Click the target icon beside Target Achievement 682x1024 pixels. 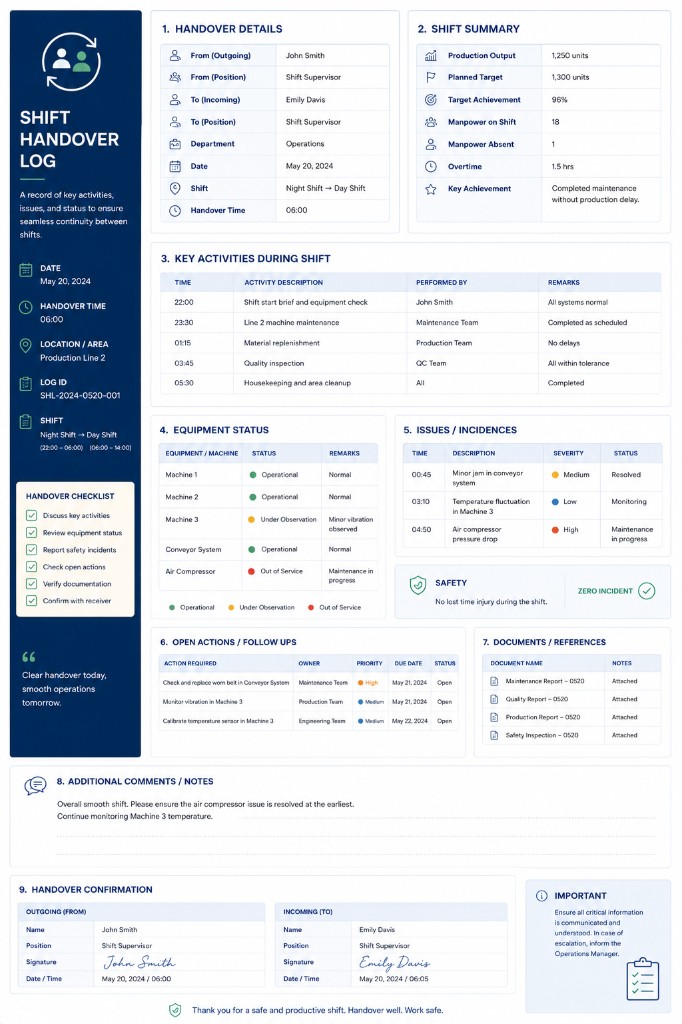tap(430, 100)
